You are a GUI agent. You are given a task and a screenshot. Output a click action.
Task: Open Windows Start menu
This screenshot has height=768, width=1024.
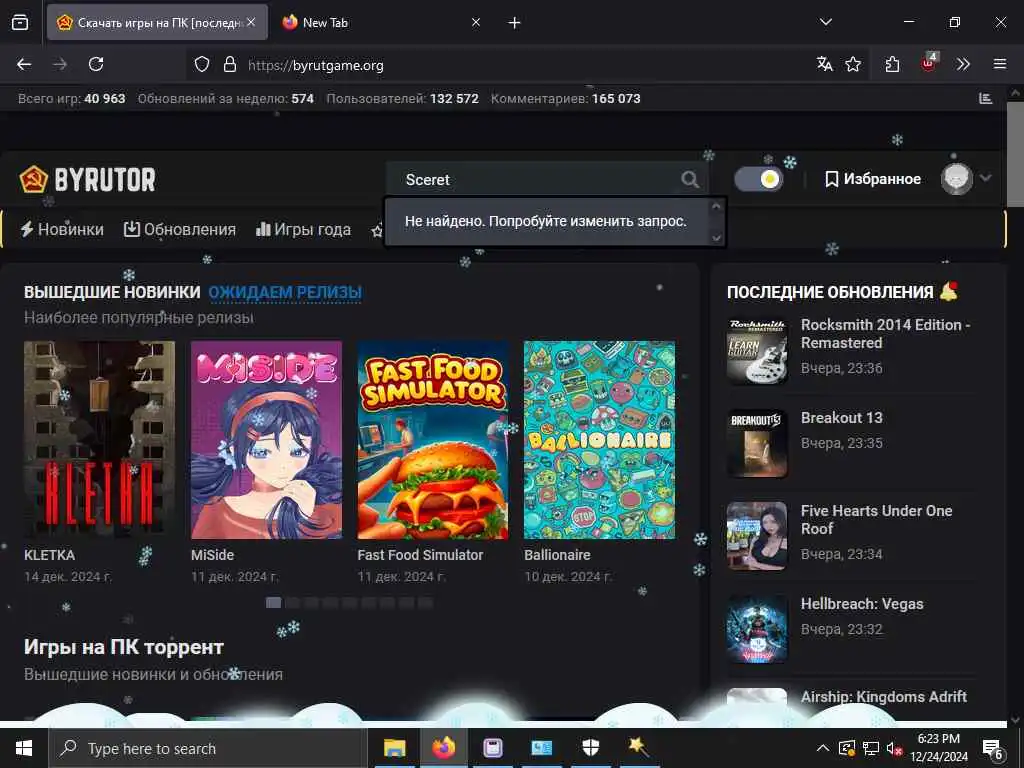(24, 748)
